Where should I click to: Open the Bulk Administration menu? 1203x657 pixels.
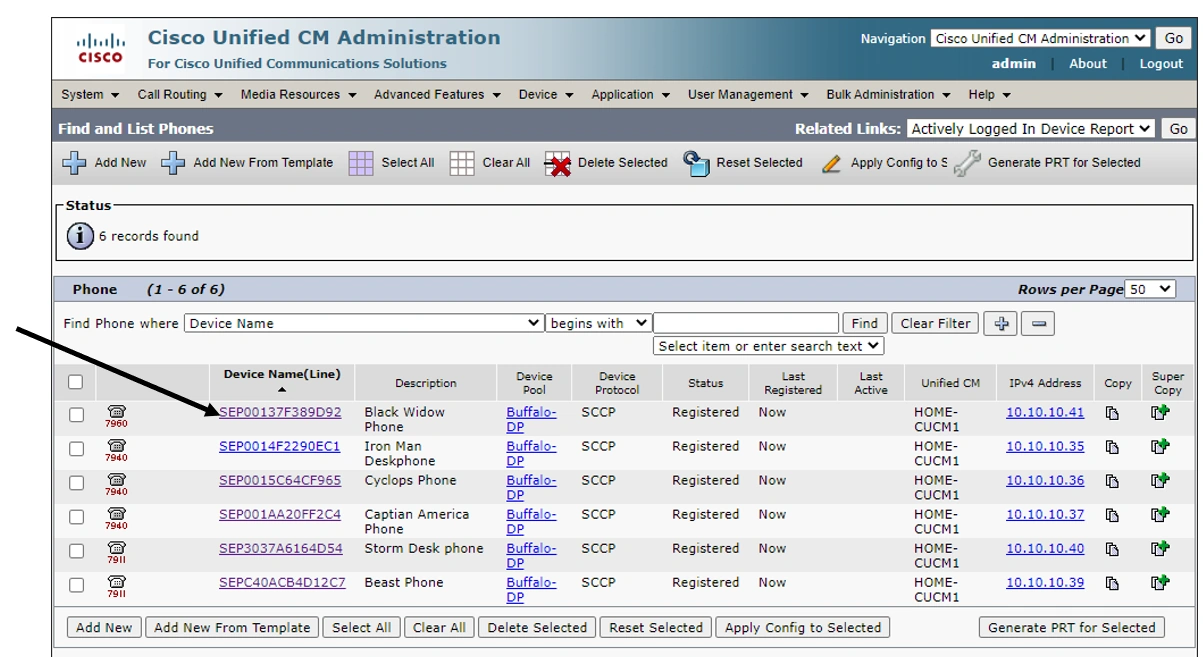coord(888,95)
